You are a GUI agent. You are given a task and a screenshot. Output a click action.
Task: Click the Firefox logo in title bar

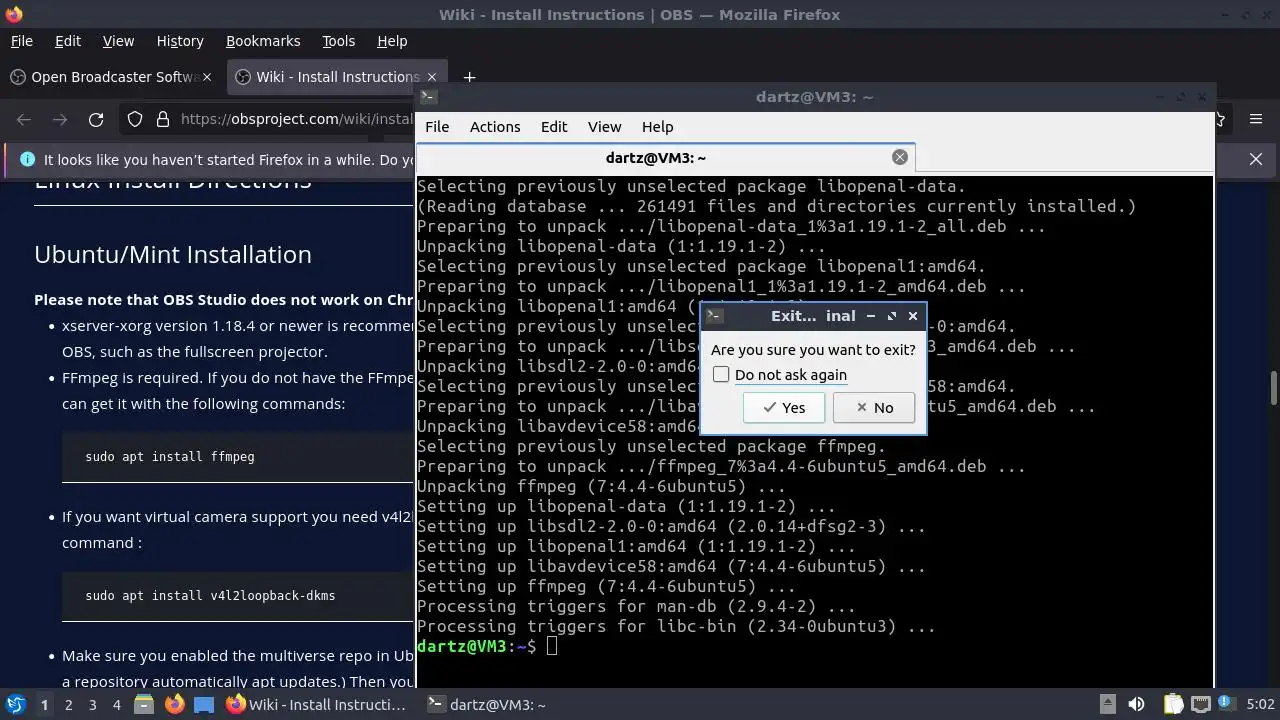pyautogui.click(x=13, y=14)
